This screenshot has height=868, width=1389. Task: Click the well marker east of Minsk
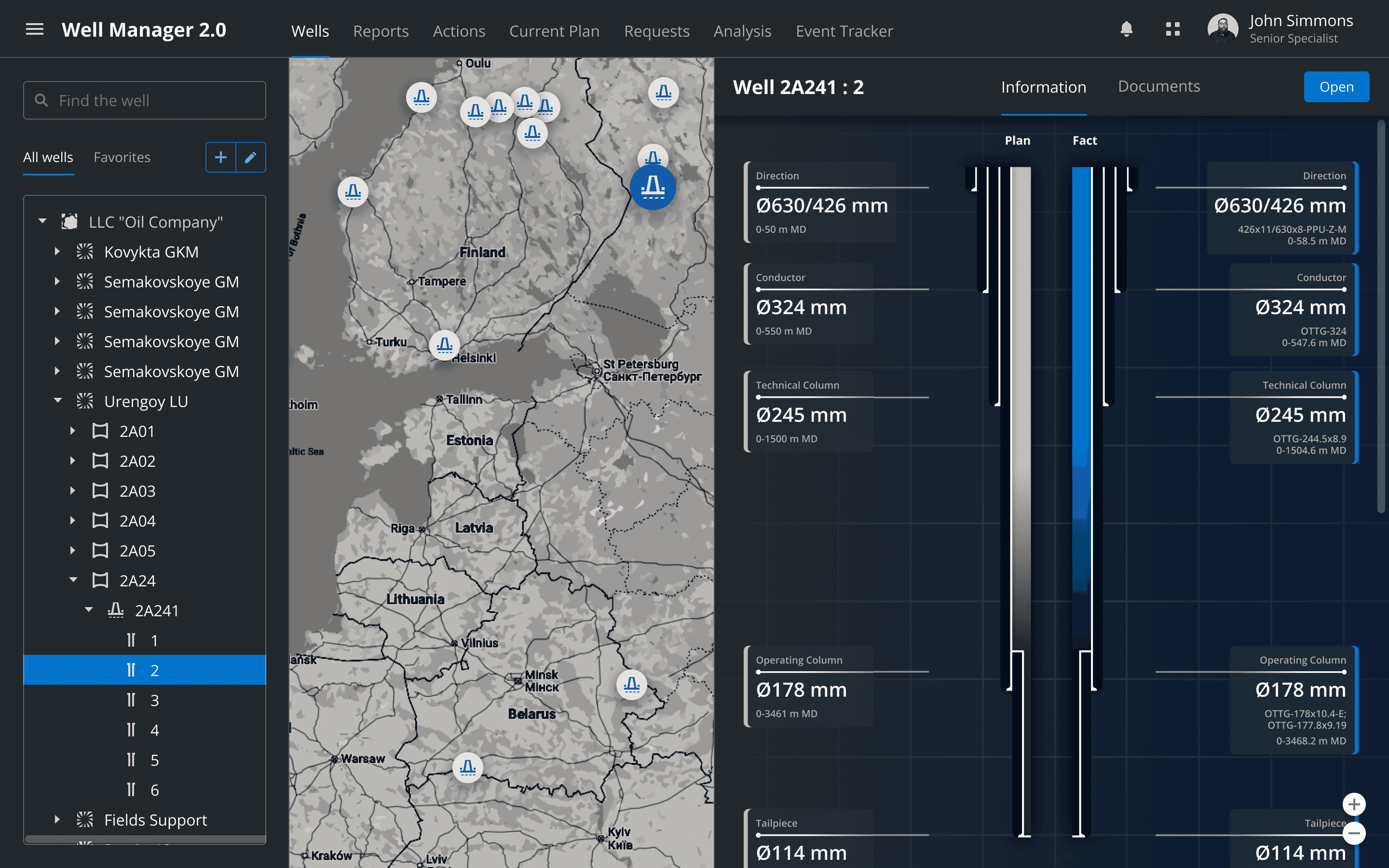[x=631, y=684]
